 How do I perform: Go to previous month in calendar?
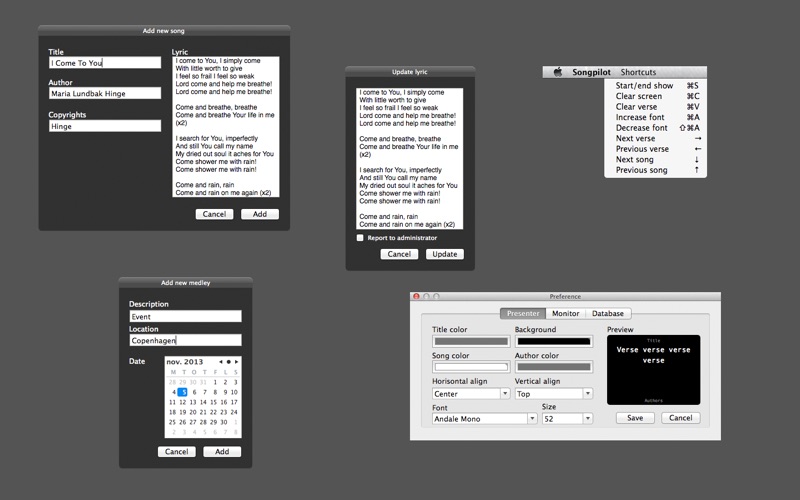220,362
